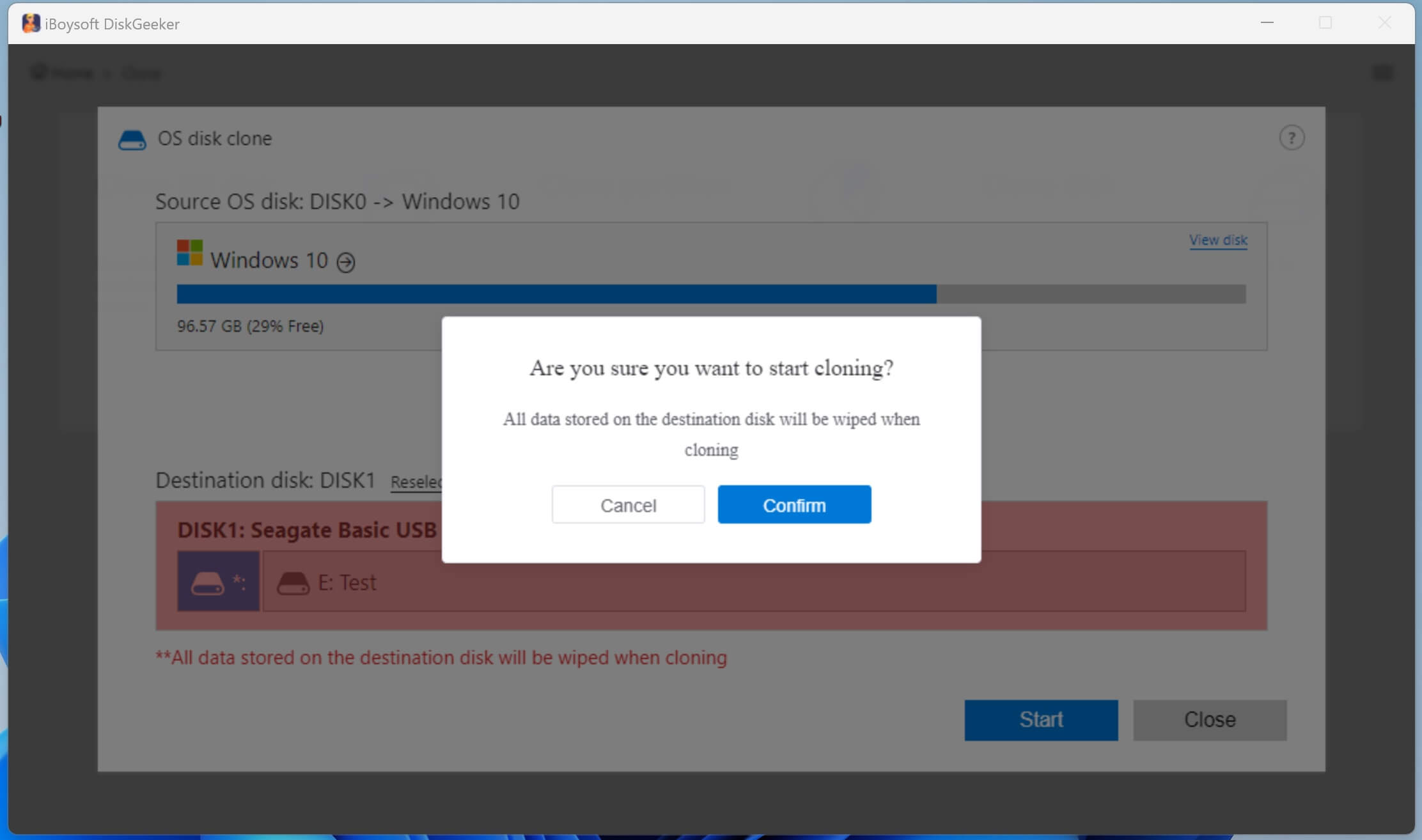Image resolution: width=1422 pixels, height=840 pixels.
Task: Open the hamburger menu at top right
Action: click(1382, 73)
